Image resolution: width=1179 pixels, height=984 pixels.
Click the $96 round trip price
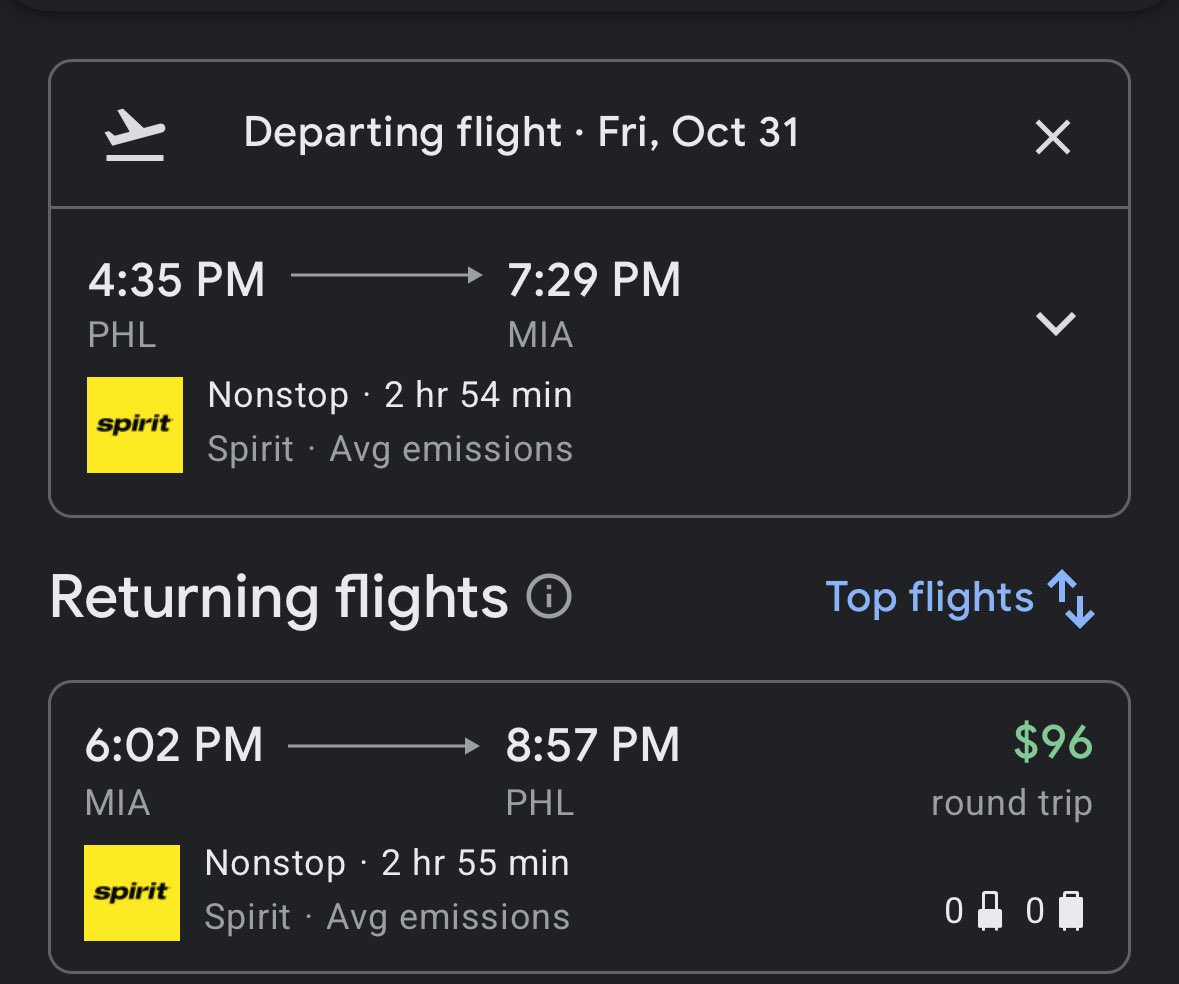[x=1053, y=743]
